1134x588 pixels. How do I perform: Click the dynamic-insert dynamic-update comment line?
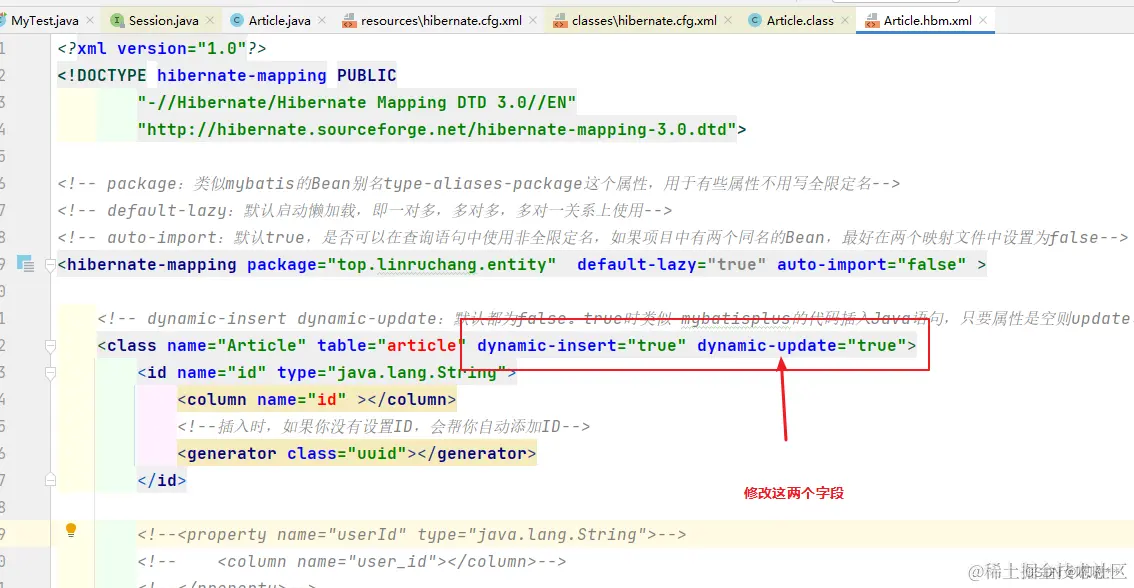[x=613, y=318]
